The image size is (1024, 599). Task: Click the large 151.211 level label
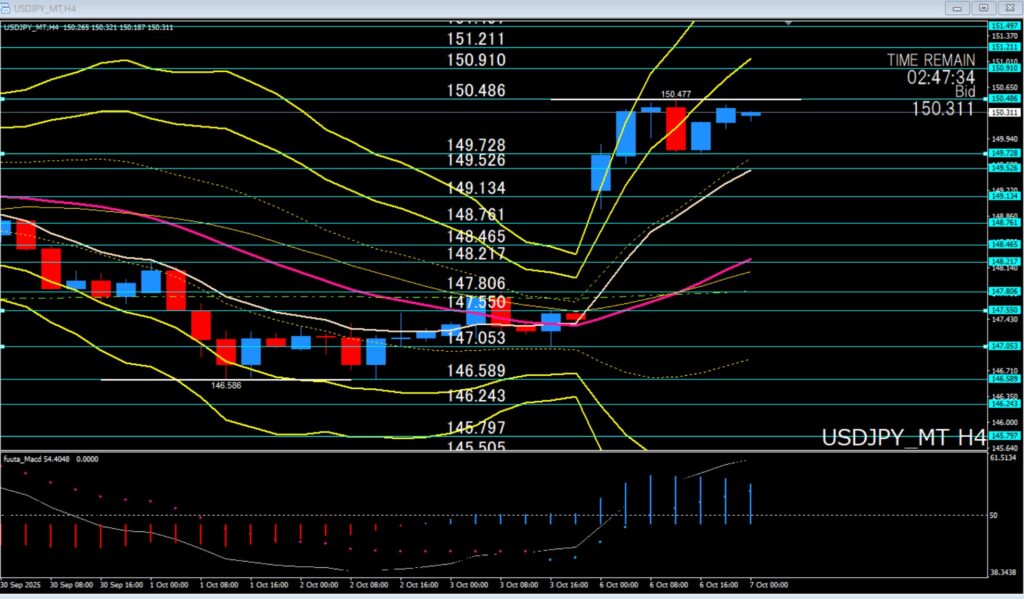pos(477,39)
